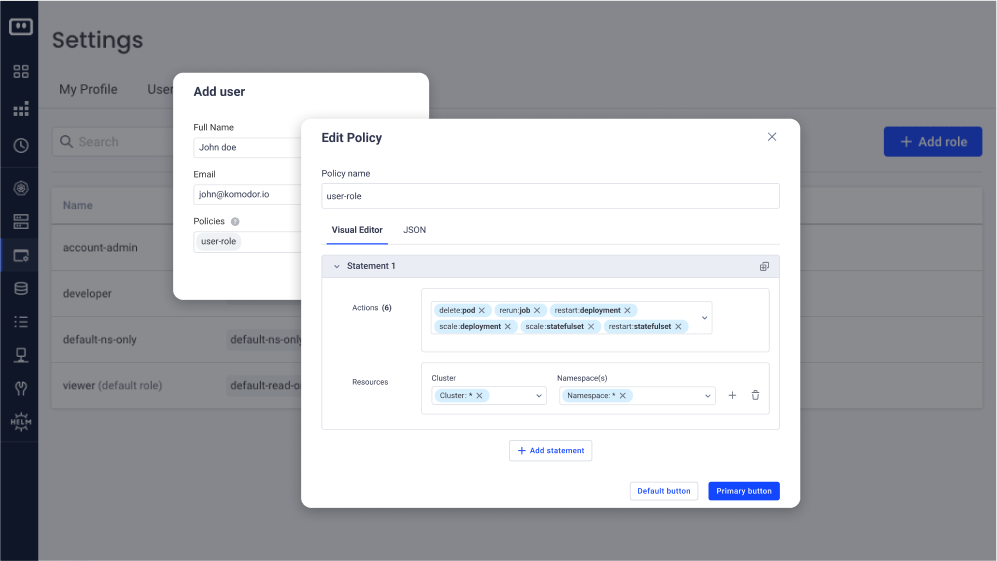Select the developer role row
997x561 pixels.
(113, 294)
